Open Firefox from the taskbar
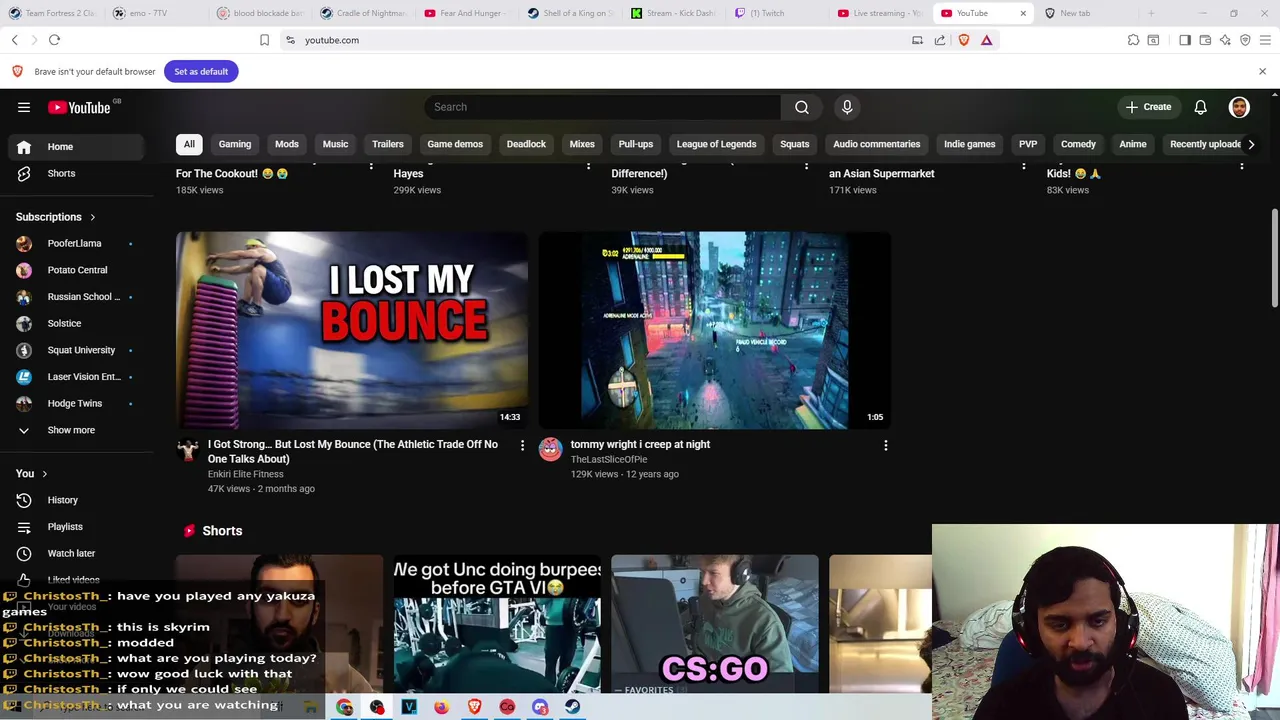This screenshot has height=720, width=1280. pos(441,707)
